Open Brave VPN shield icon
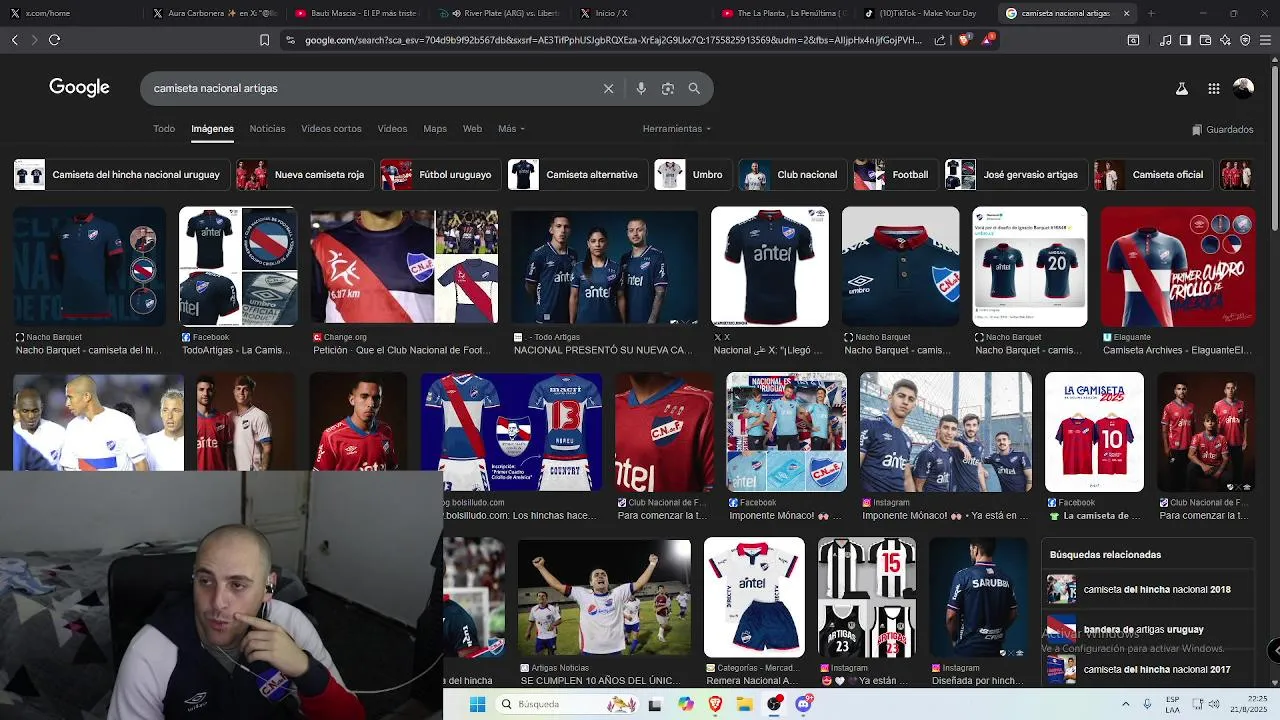 pyautogui.click(x=1245, y=40)
